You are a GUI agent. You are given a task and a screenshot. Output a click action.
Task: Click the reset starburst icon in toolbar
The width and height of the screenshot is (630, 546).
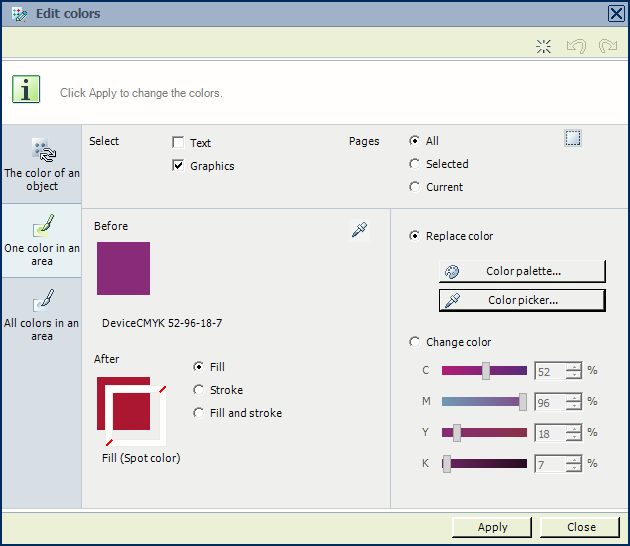click(x=543, y=46)
